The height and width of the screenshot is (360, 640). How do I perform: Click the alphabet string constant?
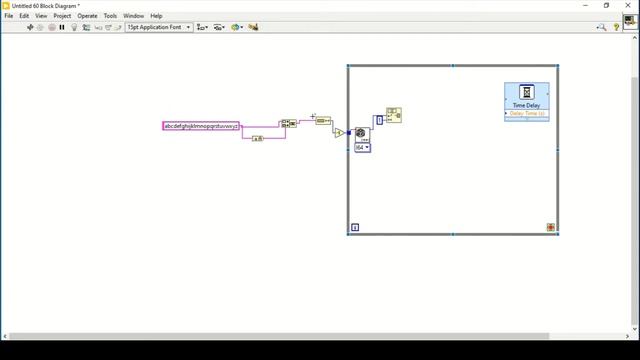201,126
